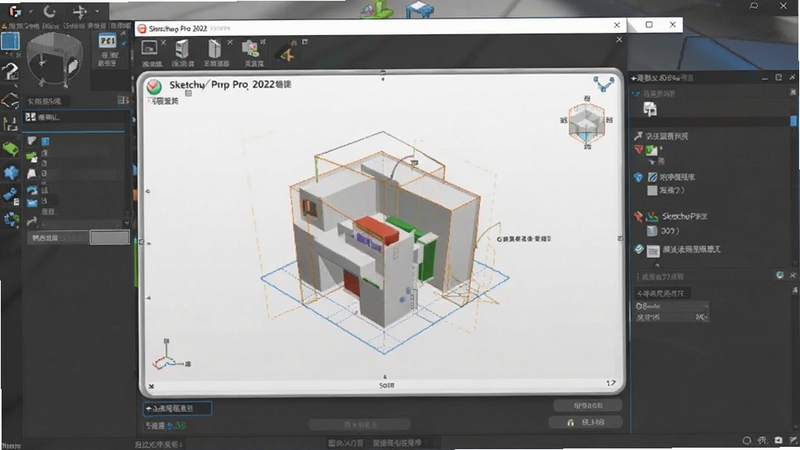Click the red cabinet in the 3D model
This screenshot has width=800, height=450.
coord(377,230)
